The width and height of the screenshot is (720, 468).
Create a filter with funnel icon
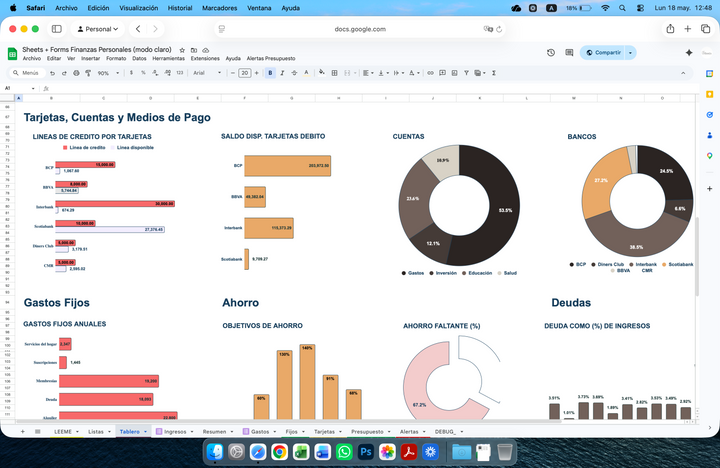pyautogui.click(x=466, y=73)
